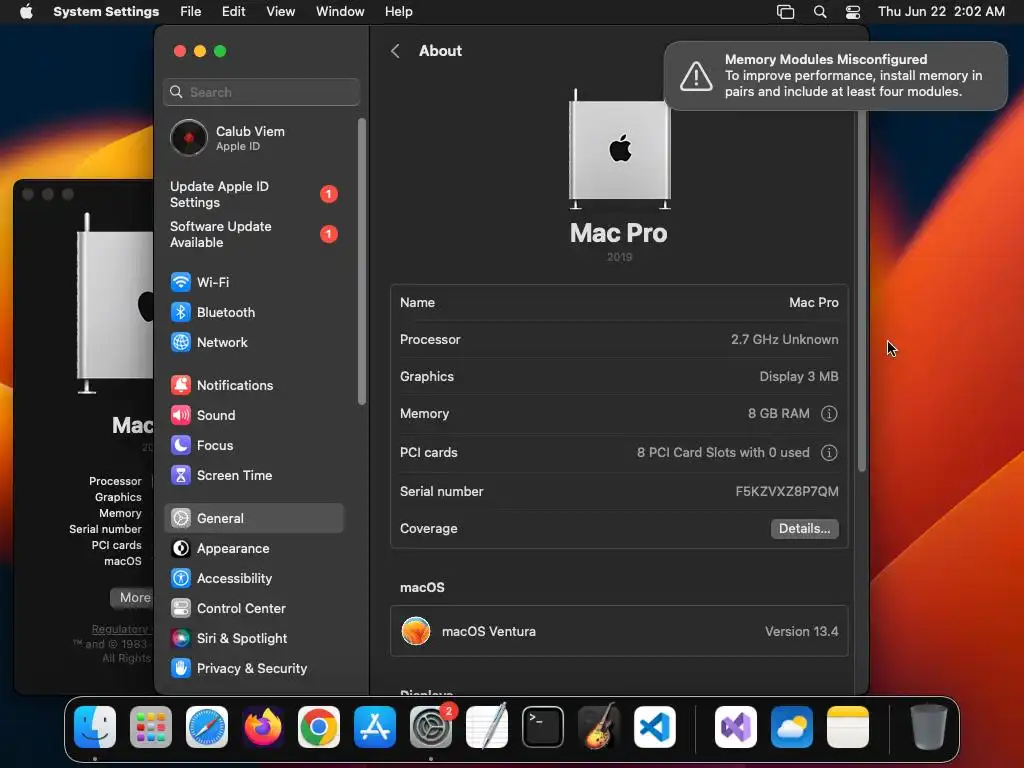Open Launchpad from the Dock
Viewport: 1024px width, 768px height.
point(151,727)
